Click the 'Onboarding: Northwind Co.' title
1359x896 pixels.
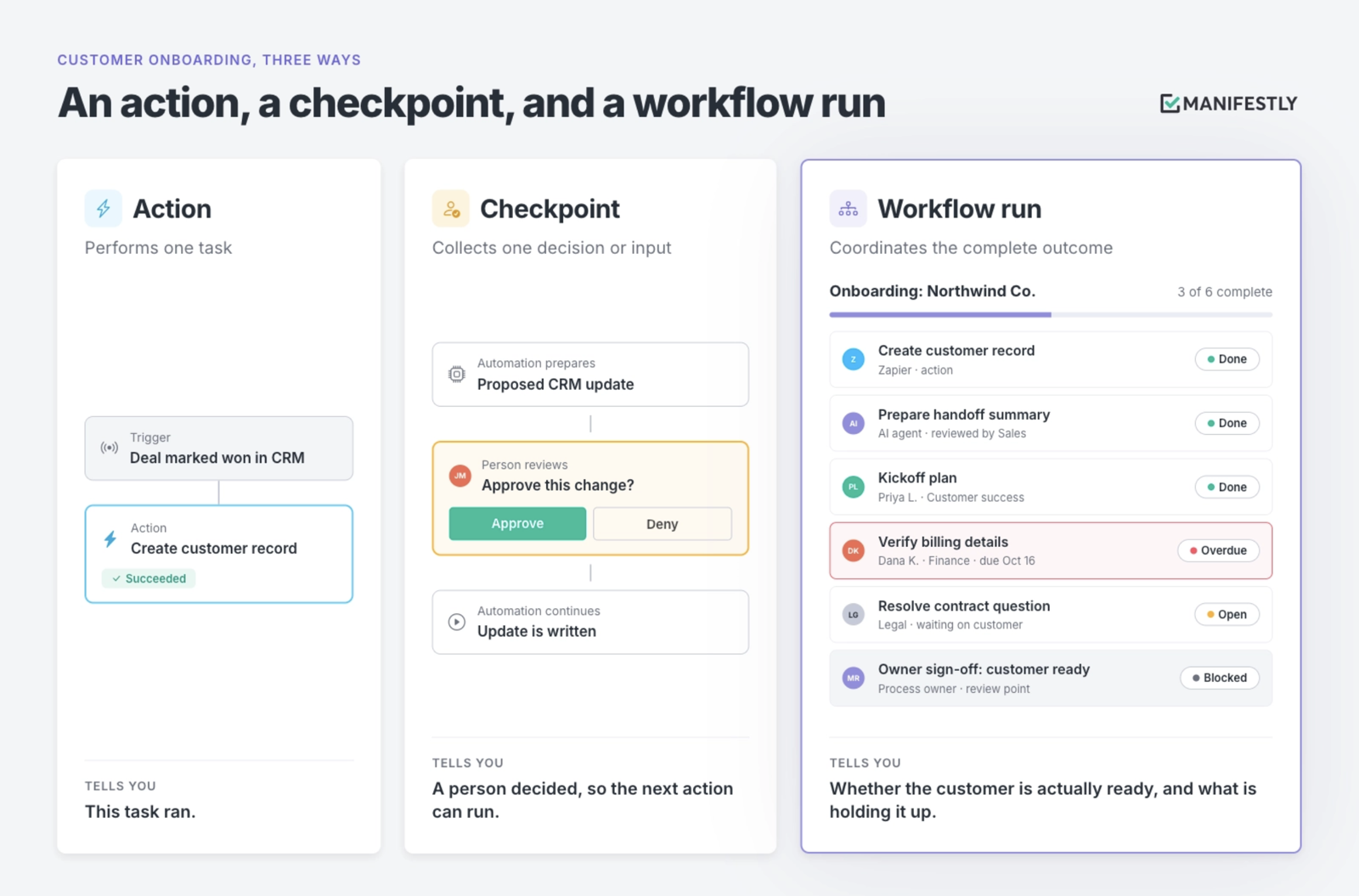coord(933,291)
